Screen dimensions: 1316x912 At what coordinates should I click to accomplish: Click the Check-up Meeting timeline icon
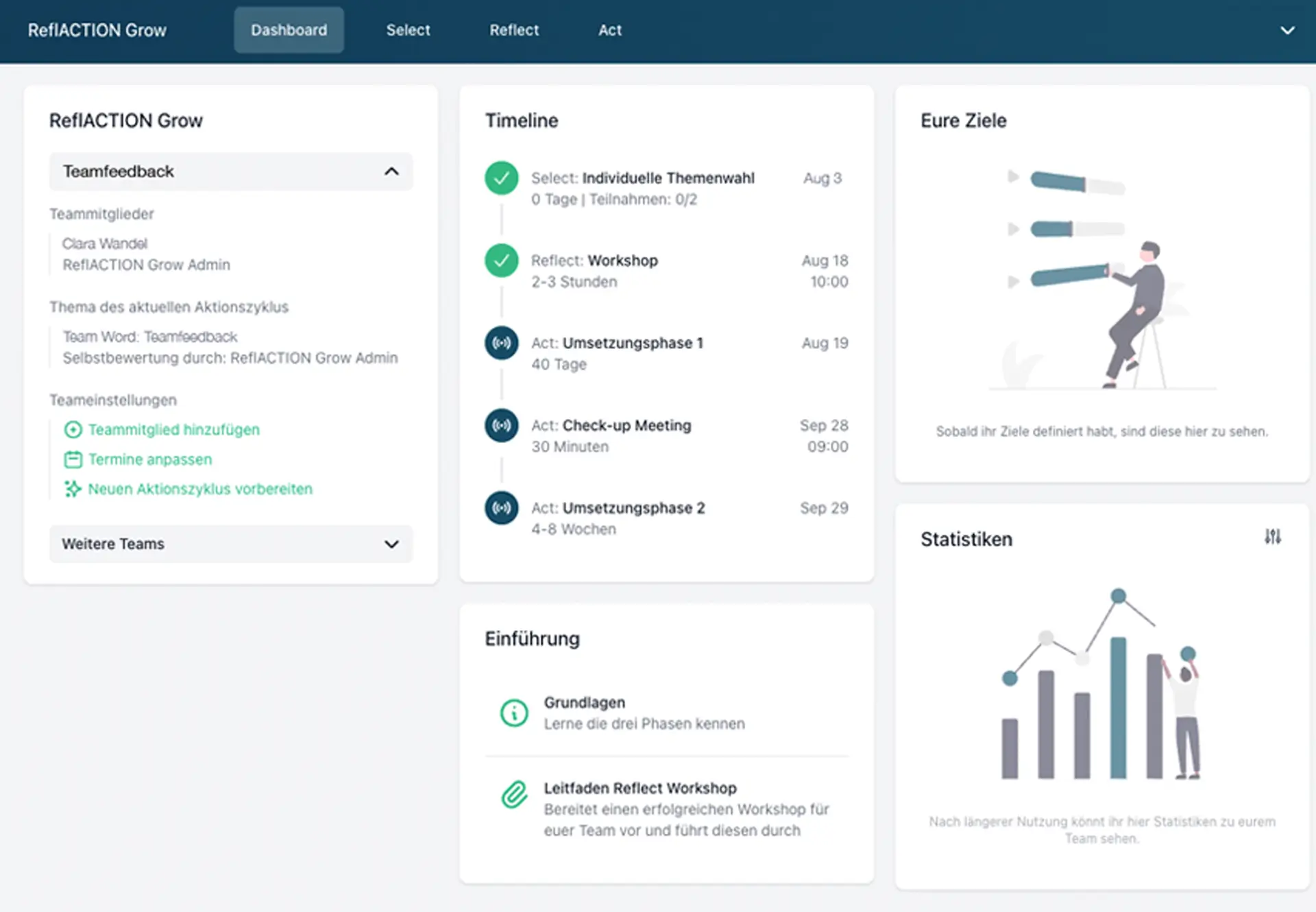coord(502,425)
